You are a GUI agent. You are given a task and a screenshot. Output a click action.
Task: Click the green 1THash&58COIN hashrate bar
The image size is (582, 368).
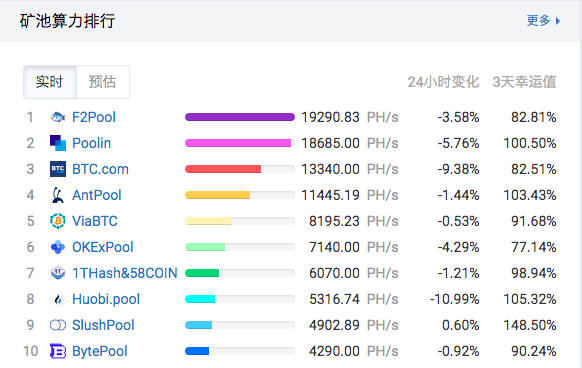tap(202, 273)
